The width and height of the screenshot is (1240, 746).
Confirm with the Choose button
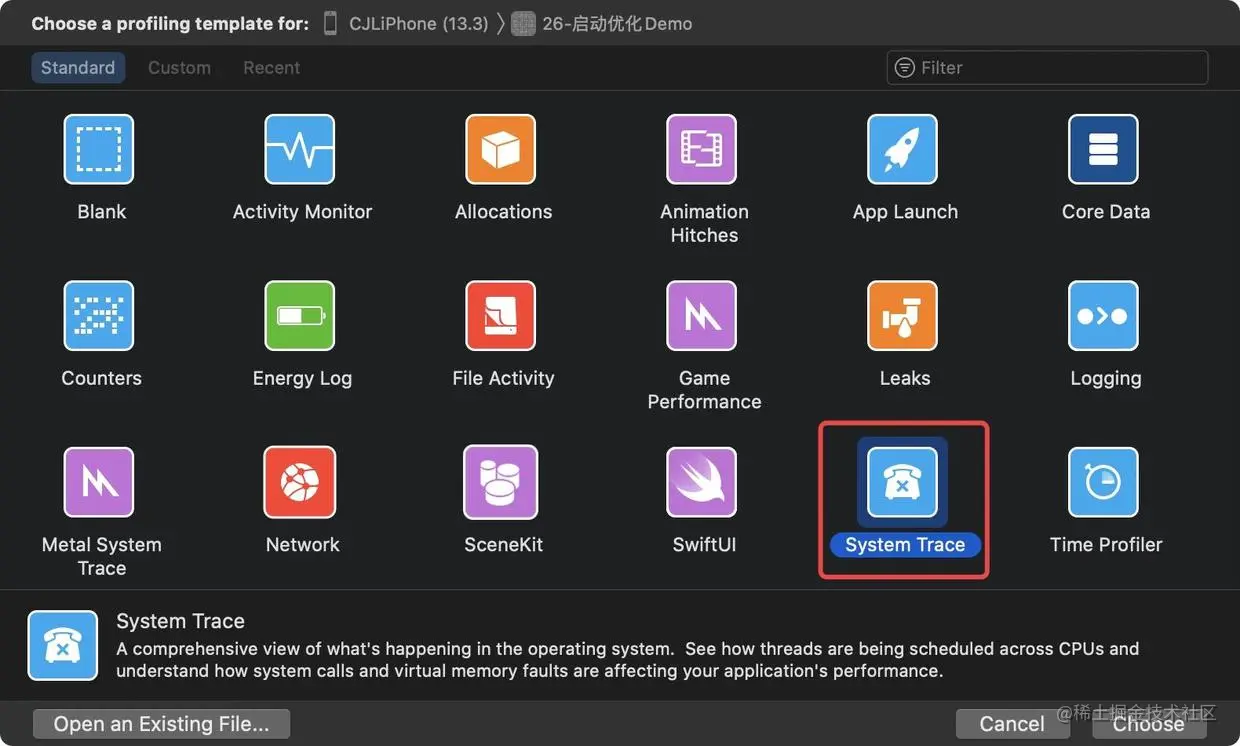pos(1148,724)
